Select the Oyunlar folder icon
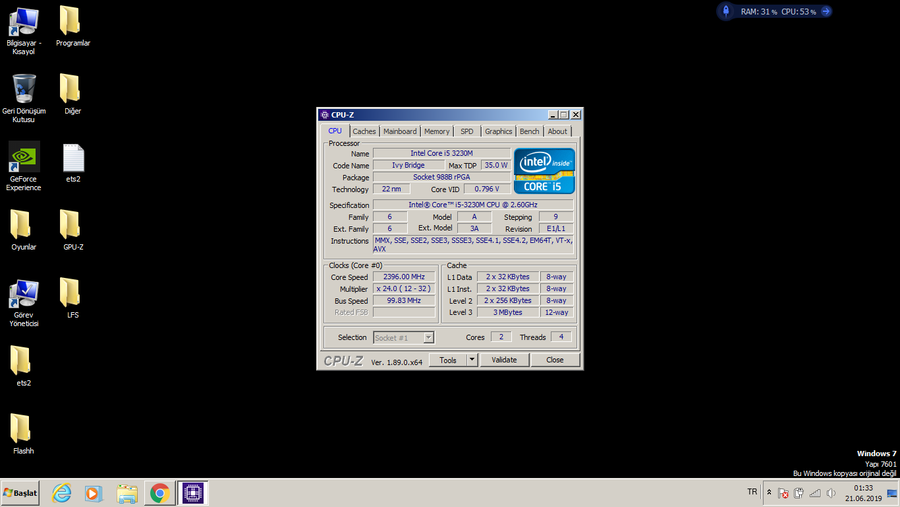 (x=21, y=225)
